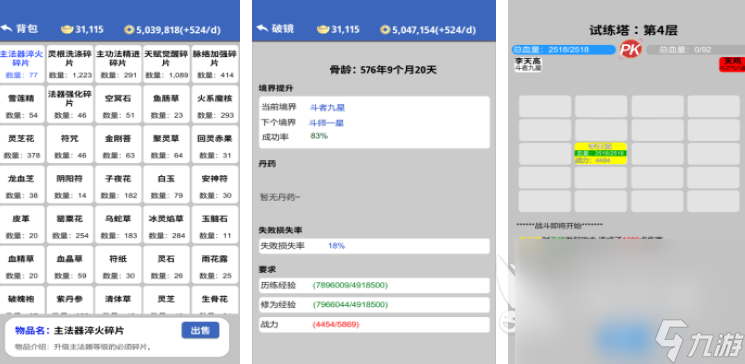Select the 白玉 item card
Viewport: 745px width, 364px height.
coord(166,184)
